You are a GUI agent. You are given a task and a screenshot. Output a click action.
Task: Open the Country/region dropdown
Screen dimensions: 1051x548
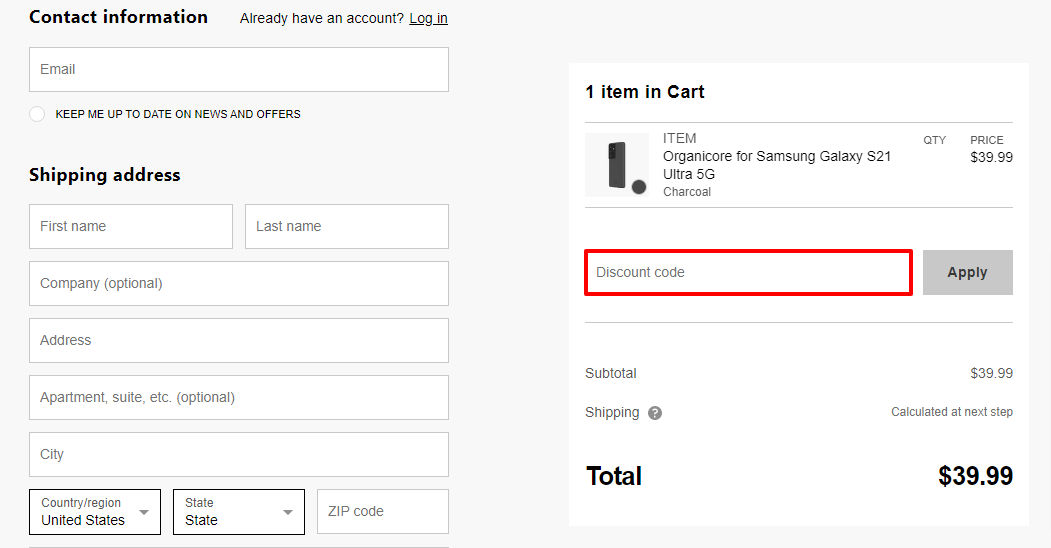[95, 512]
